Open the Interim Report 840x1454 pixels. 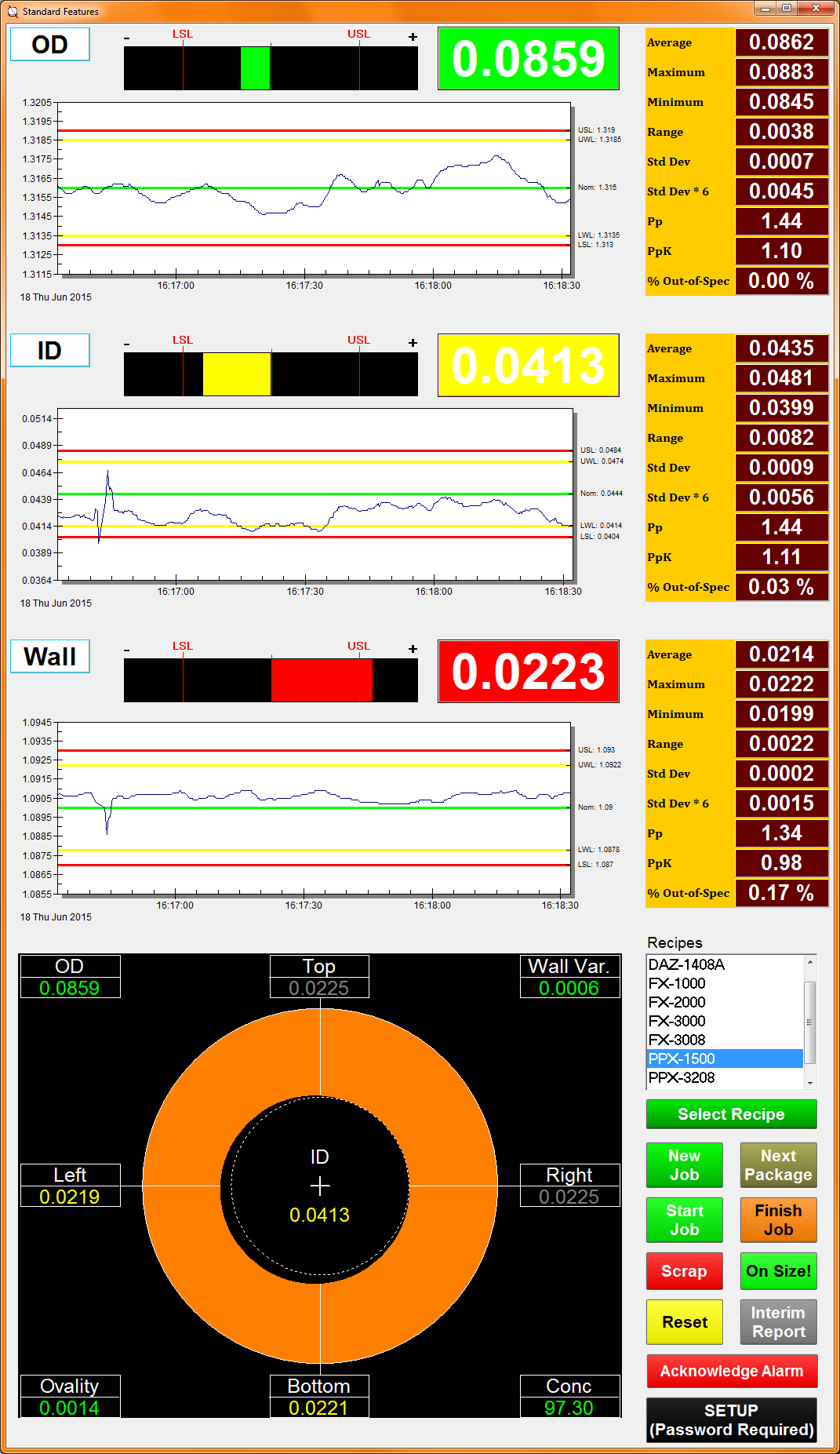pyautogui.click(x=778, y=1322)
